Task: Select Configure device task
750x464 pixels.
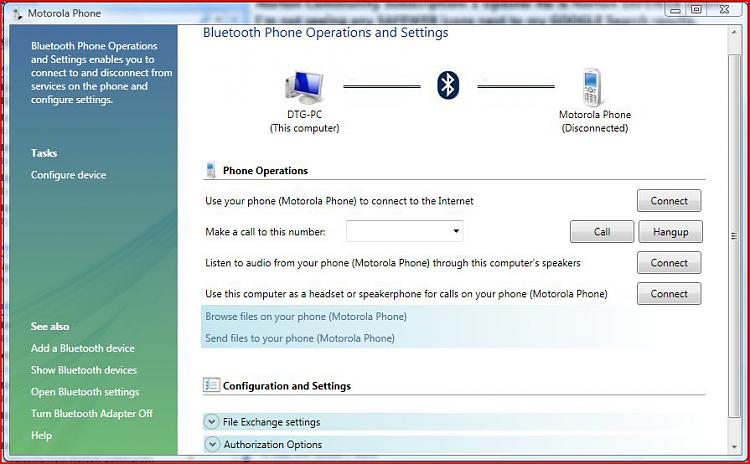Action: (x=68, y=175)
